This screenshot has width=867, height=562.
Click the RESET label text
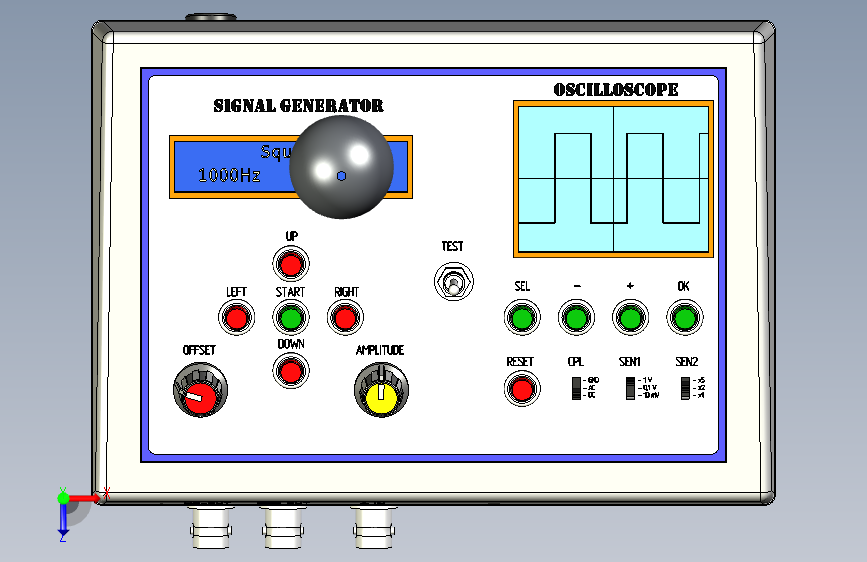(x=520, y=362)
